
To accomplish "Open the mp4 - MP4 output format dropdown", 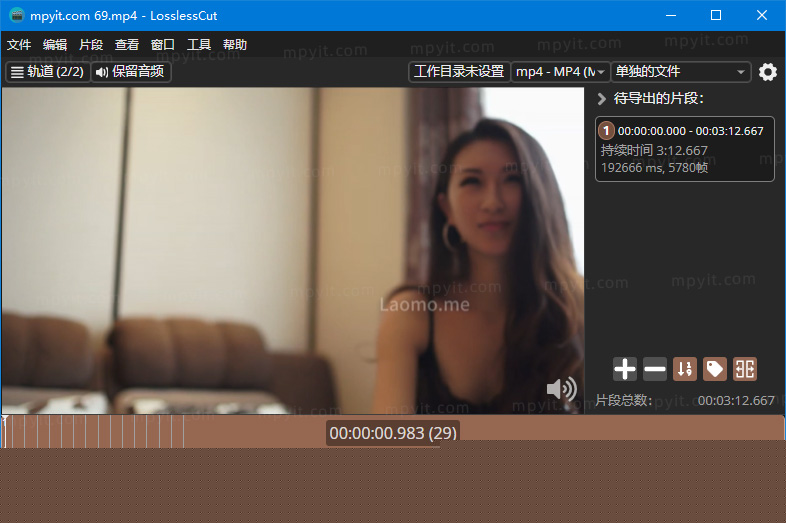I will tap(560, 72).
